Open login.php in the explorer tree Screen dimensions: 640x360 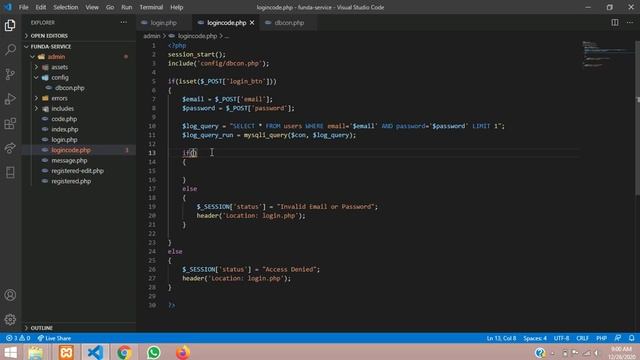point(64,140)
